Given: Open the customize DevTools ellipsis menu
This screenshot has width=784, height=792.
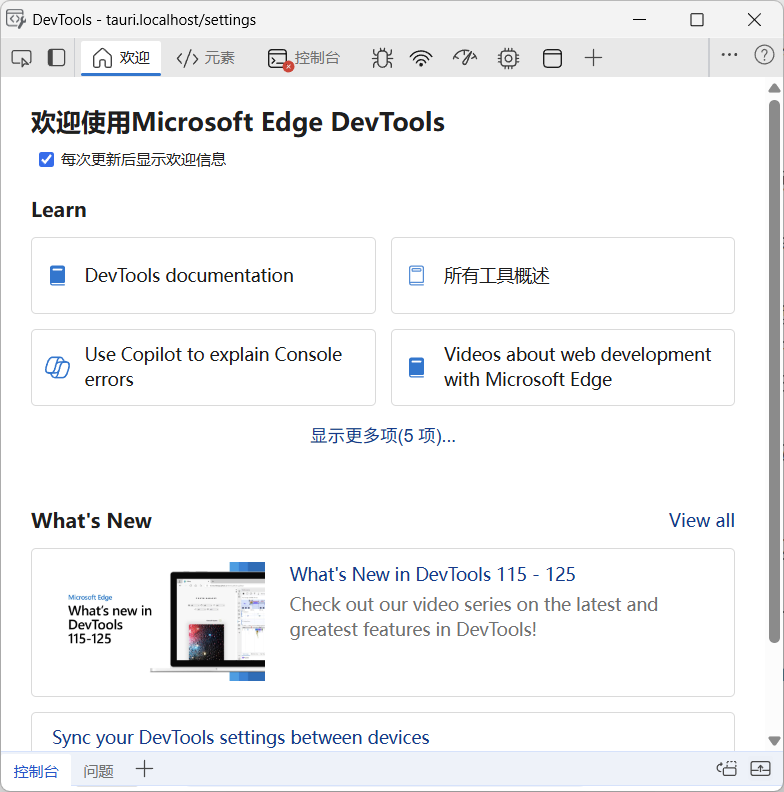Looking at the screenshot, I should 729,55.
